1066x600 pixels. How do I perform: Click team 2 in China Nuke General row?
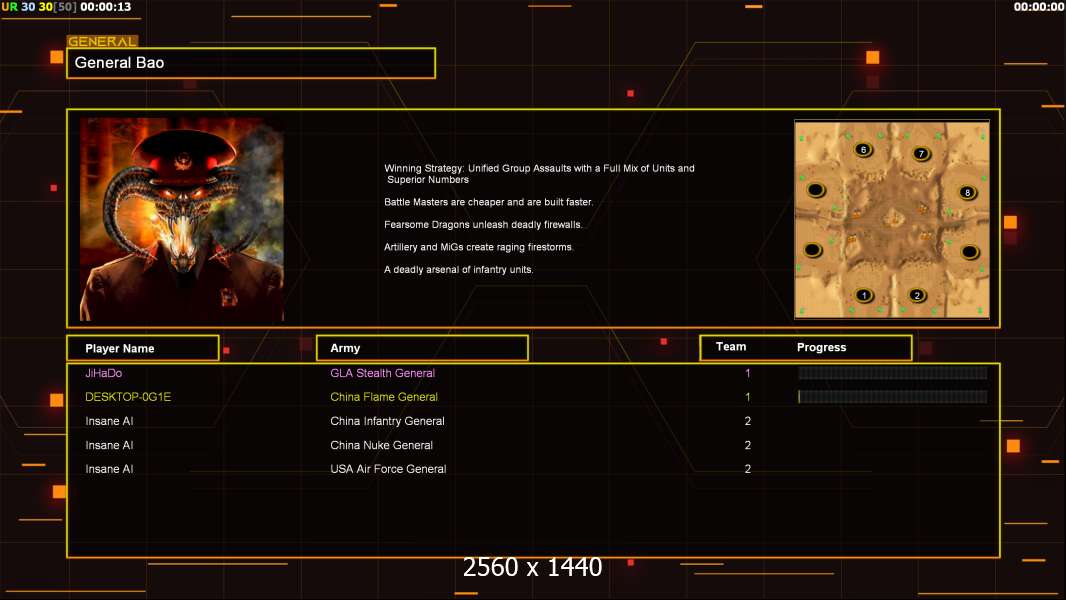click(x=747, y=445)
